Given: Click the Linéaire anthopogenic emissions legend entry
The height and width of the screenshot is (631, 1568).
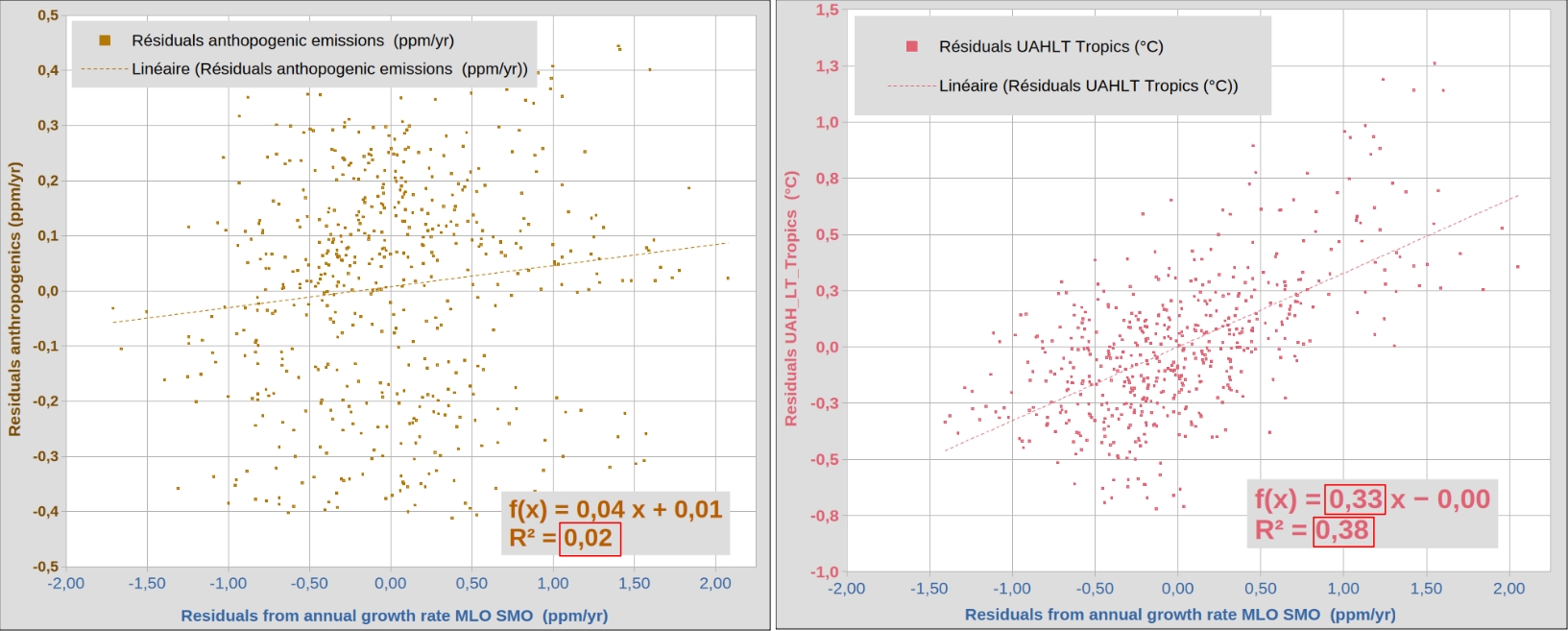Looking at the screenshot, I should point(329,69).
